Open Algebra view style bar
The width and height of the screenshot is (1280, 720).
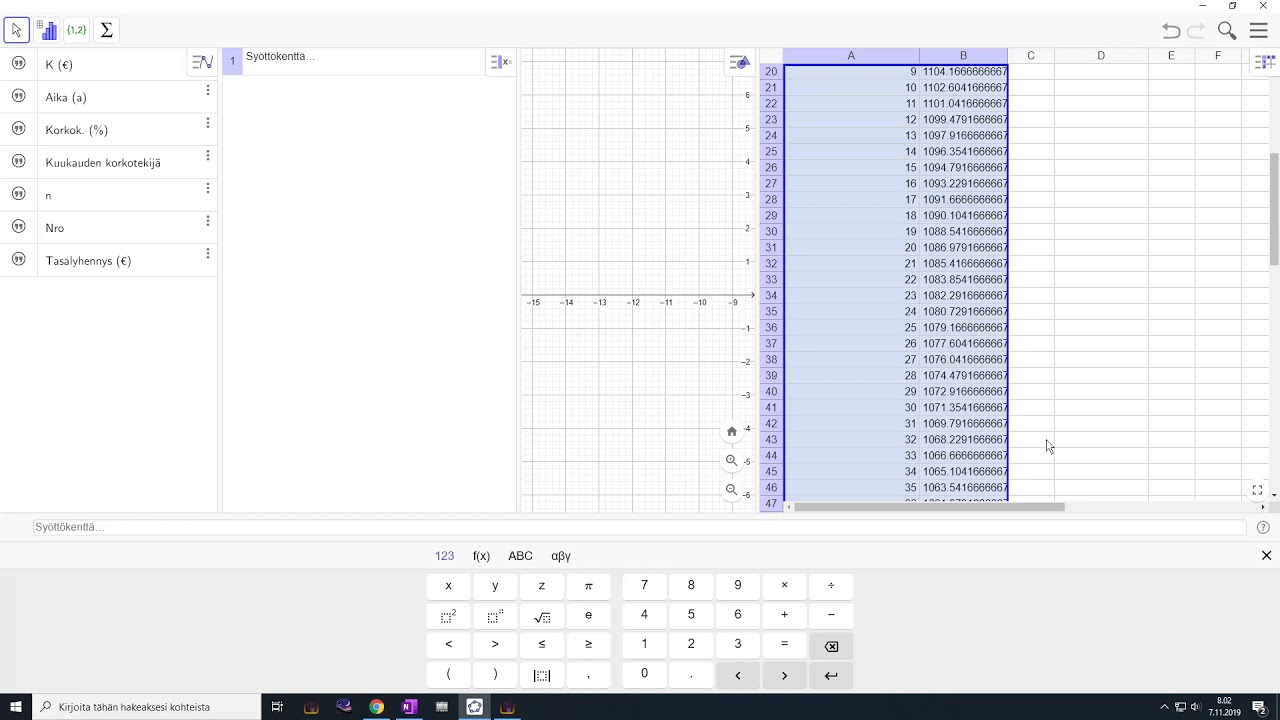202,62
